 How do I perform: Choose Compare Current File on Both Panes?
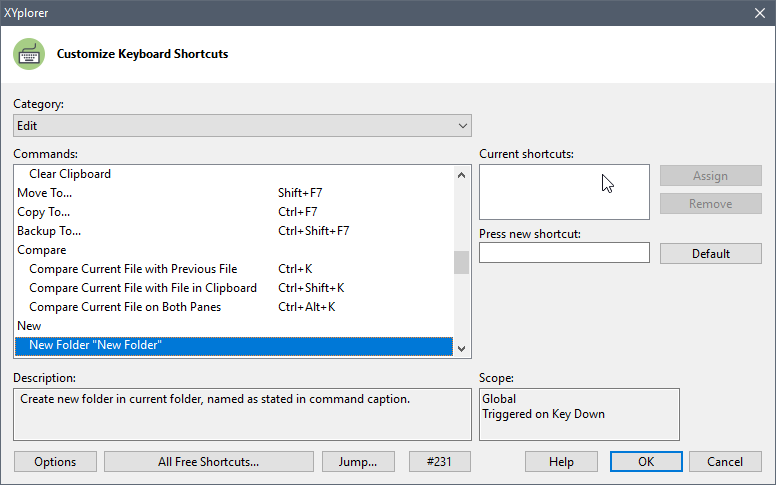(x=125, y=307)
